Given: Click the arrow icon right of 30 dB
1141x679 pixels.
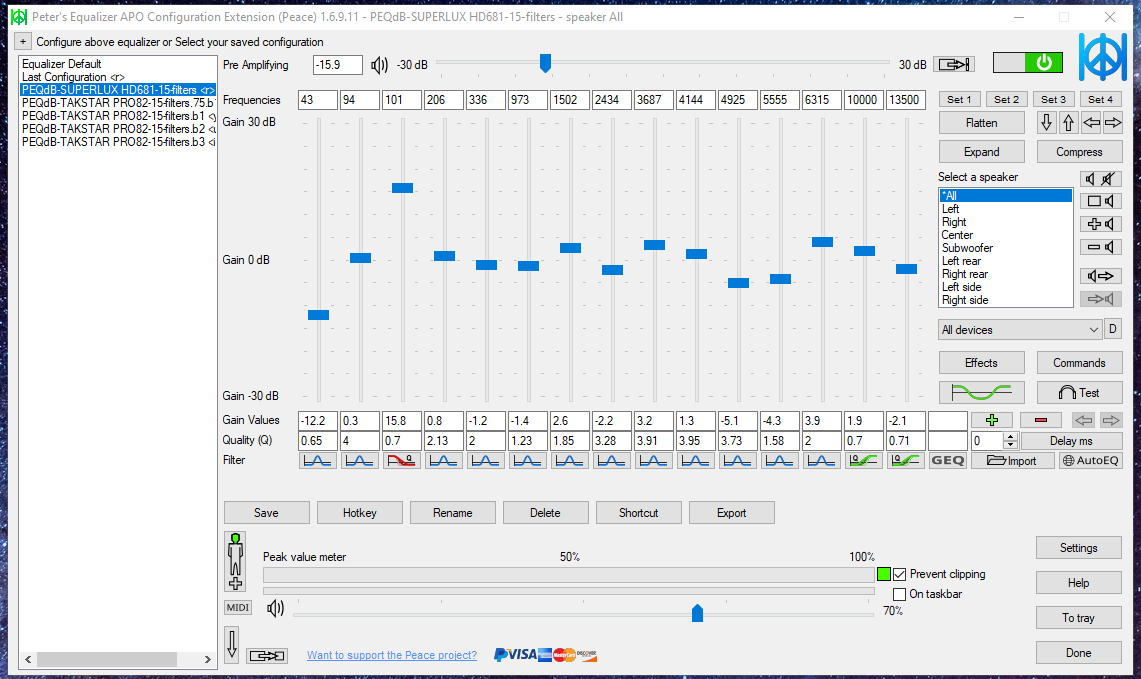Looking at the screenshot, I should pos(954,65).
